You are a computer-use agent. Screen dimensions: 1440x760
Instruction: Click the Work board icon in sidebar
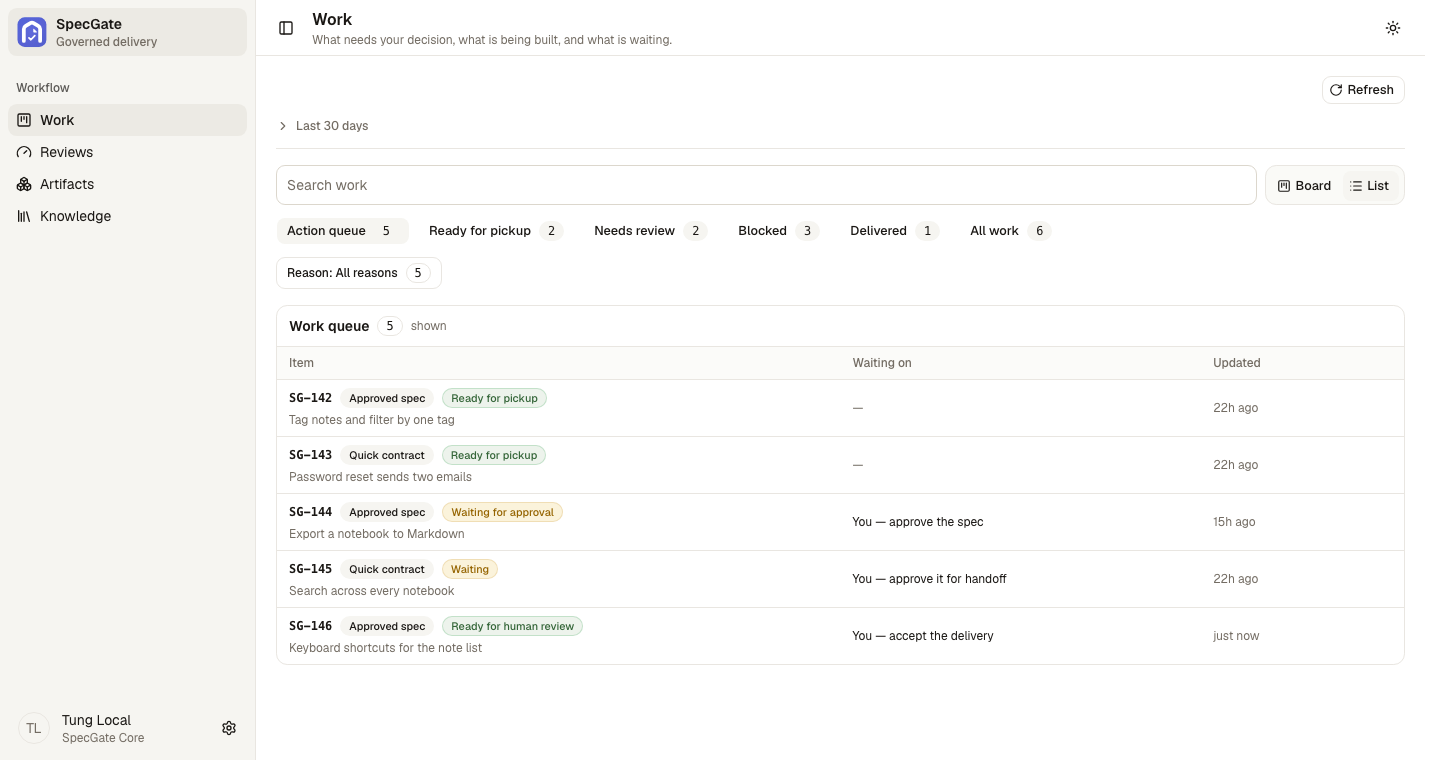click(x=24, y=120)
